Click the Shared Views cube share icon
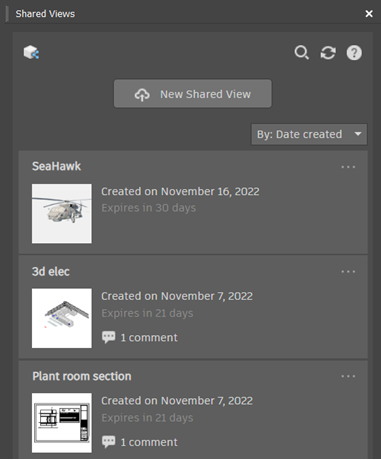The height and width of the screenshot is (460, 381). (31, 52)
